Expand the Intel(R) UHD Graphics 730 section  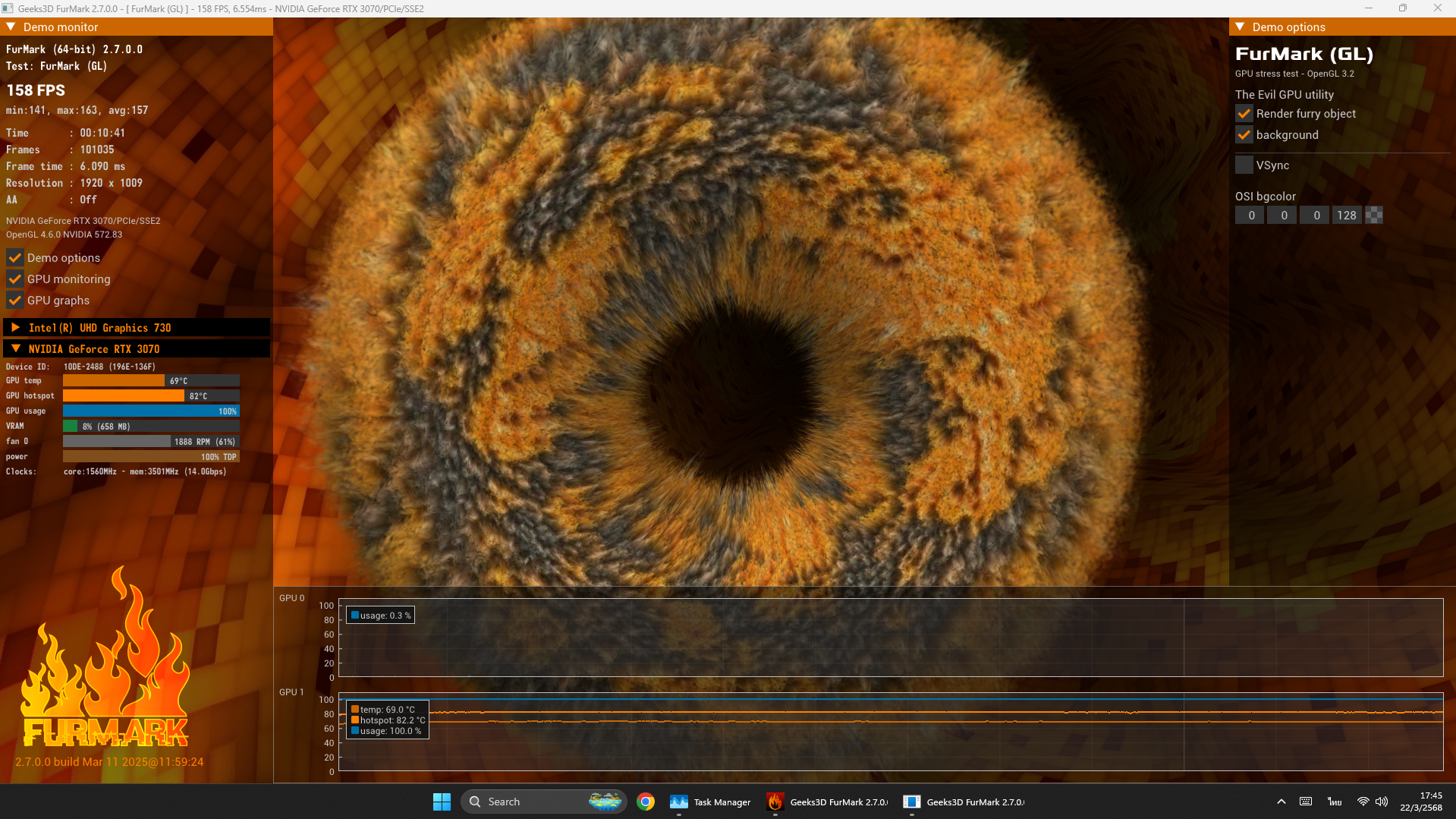15,328
